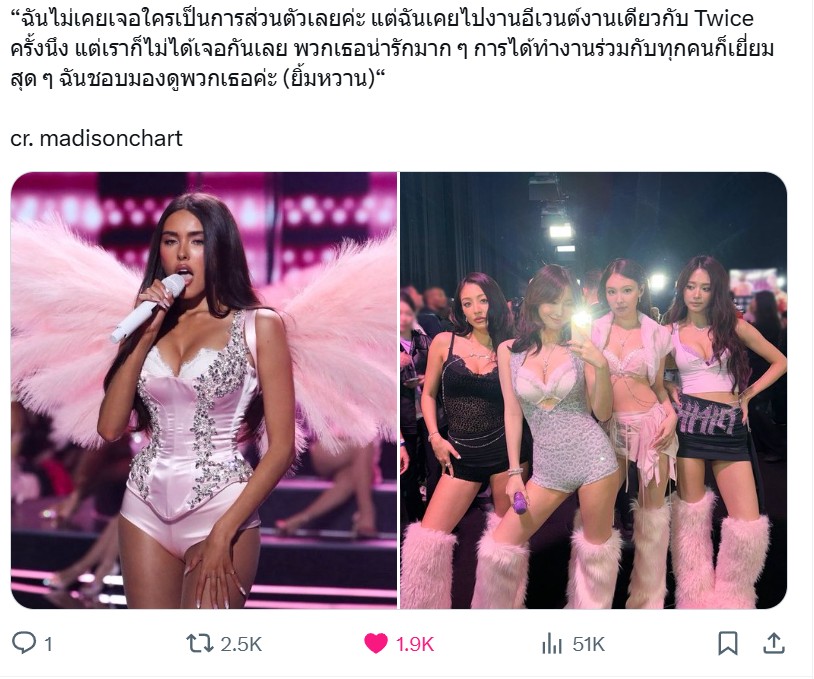The image size is (814, 679).
Task: Click the 51K views count
Action: click(589, 645)
